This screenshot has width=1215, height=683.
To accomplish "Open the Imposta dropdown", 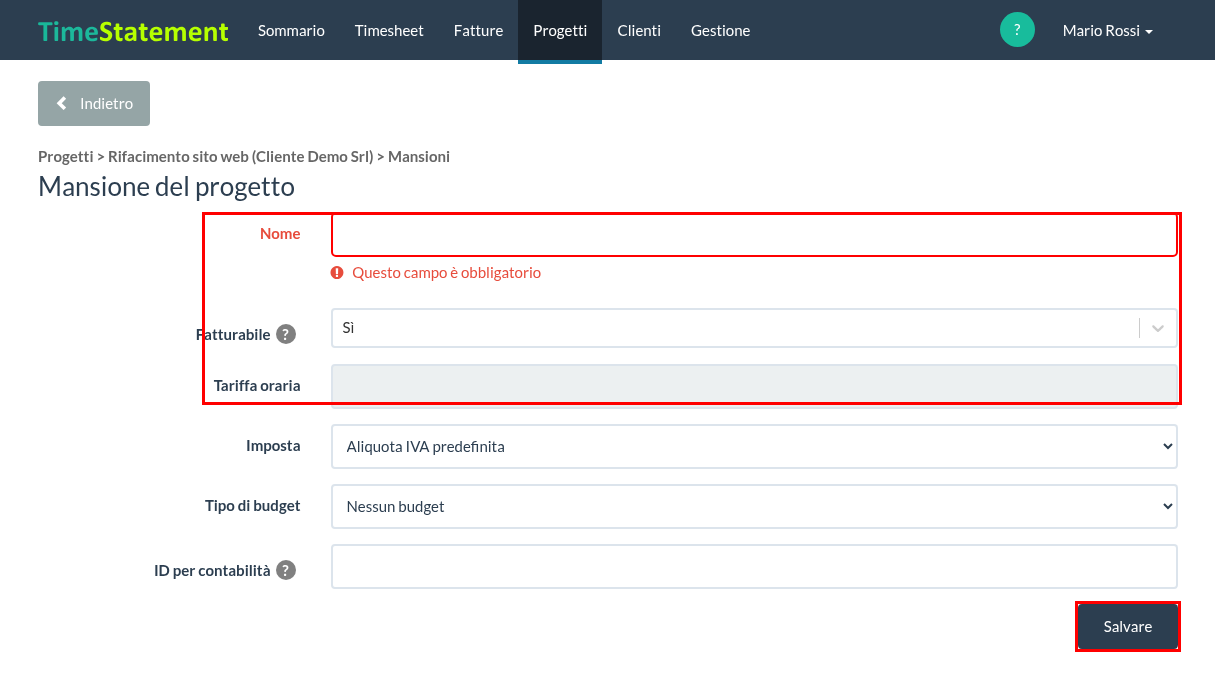I will point(754,447).
